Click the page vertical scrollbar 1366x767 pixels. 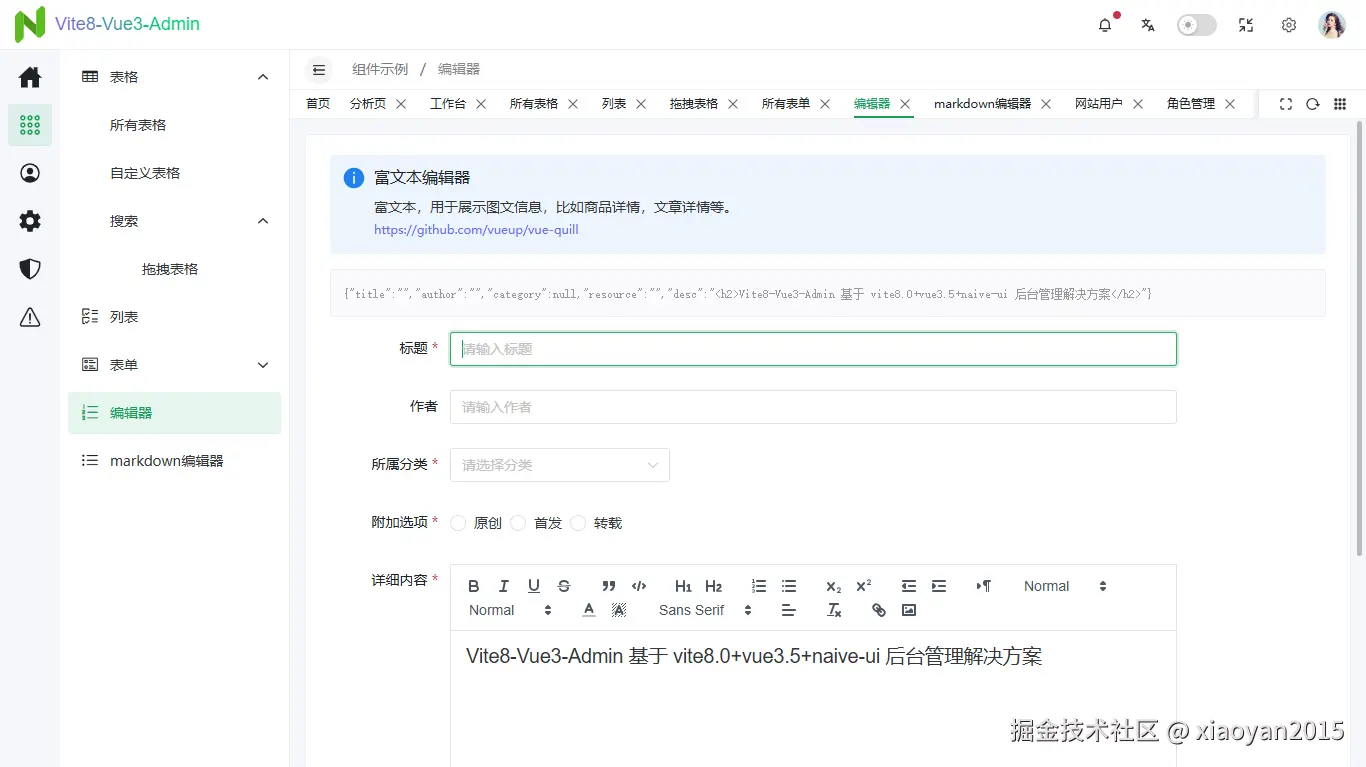point(1359,340)
